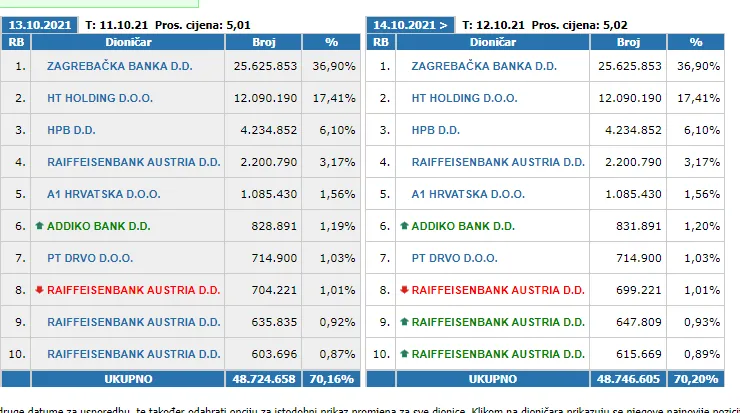
Task: Click green up arrow beside ADDIKO BANK in left table
Action: (x=39, y=226)
